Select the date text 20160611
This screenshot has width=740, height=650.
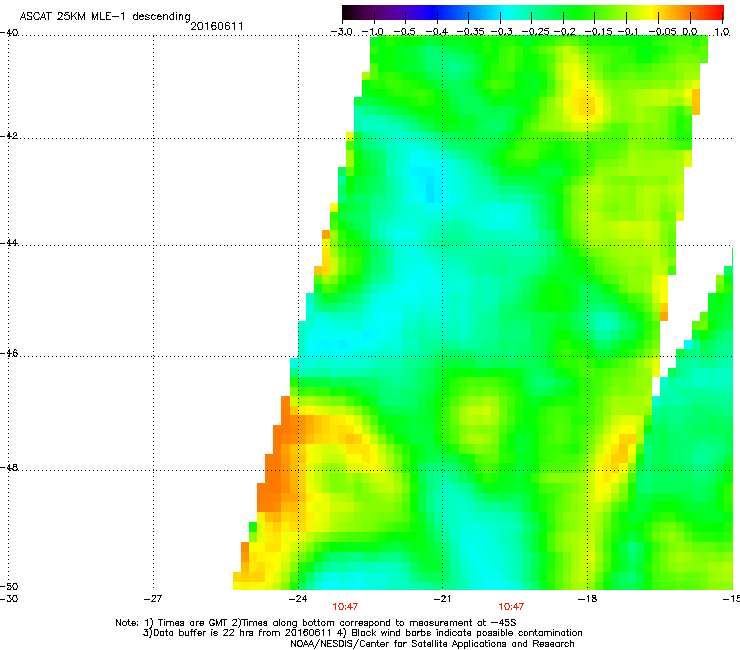[x=217, y=26]
